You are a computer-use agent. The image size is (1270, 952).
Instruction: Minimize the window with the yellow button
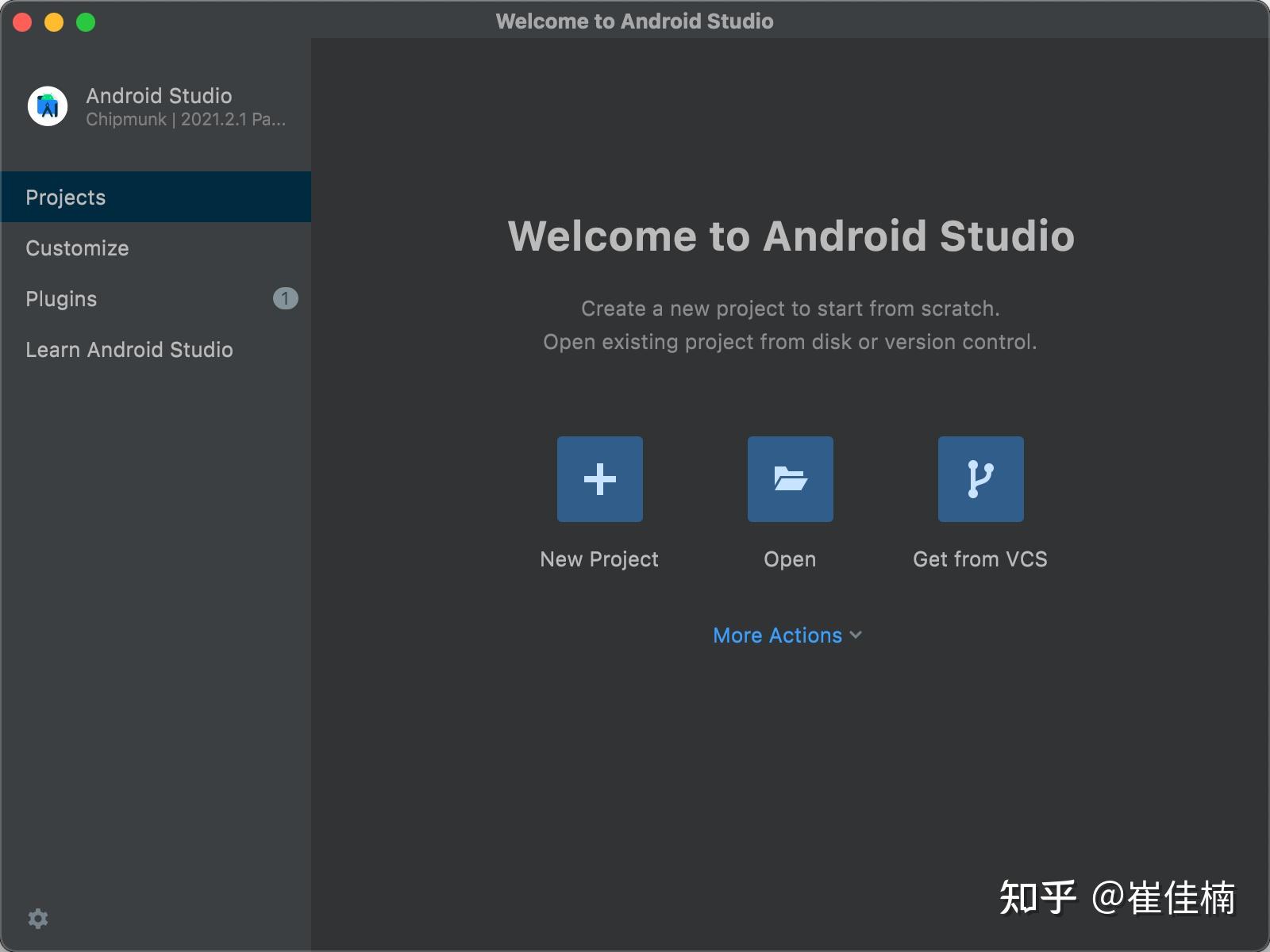[54, 22]
